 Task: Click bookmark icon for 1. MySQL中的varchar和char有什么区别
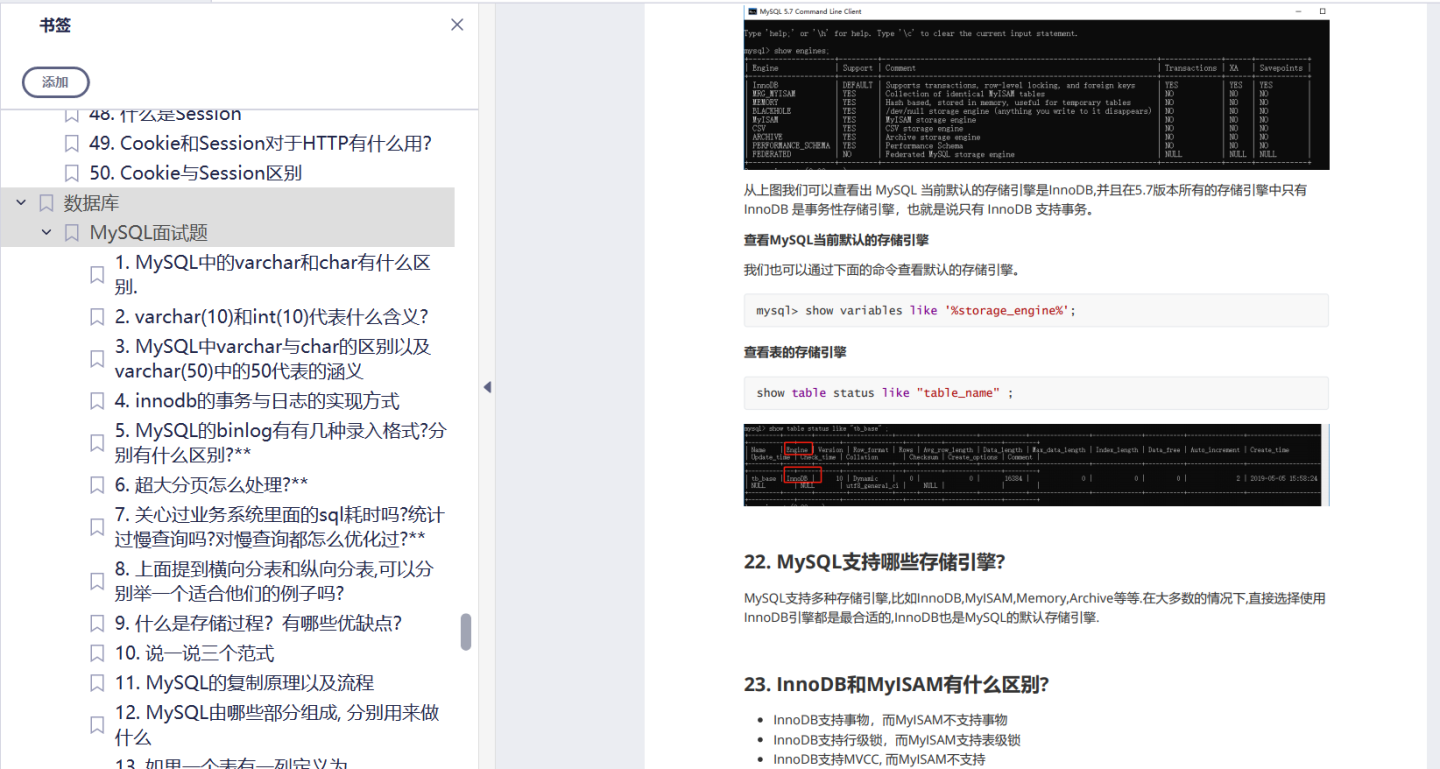[97, 275]
